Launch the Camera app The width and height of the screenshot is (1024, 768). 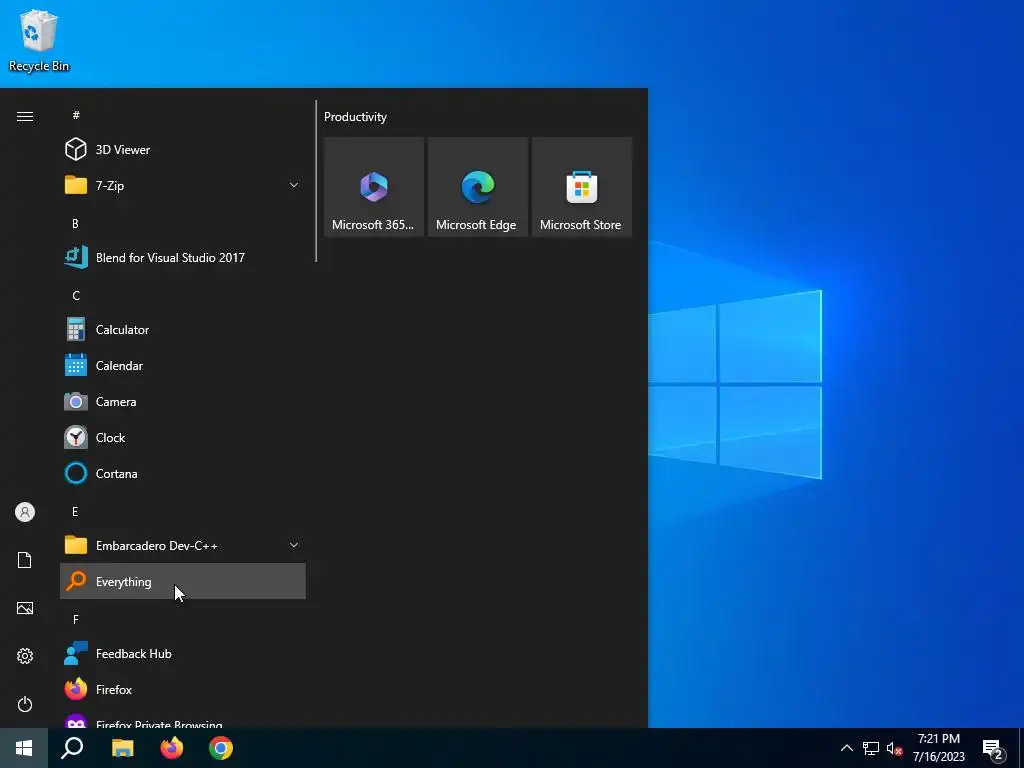click(x=183, y=402)
